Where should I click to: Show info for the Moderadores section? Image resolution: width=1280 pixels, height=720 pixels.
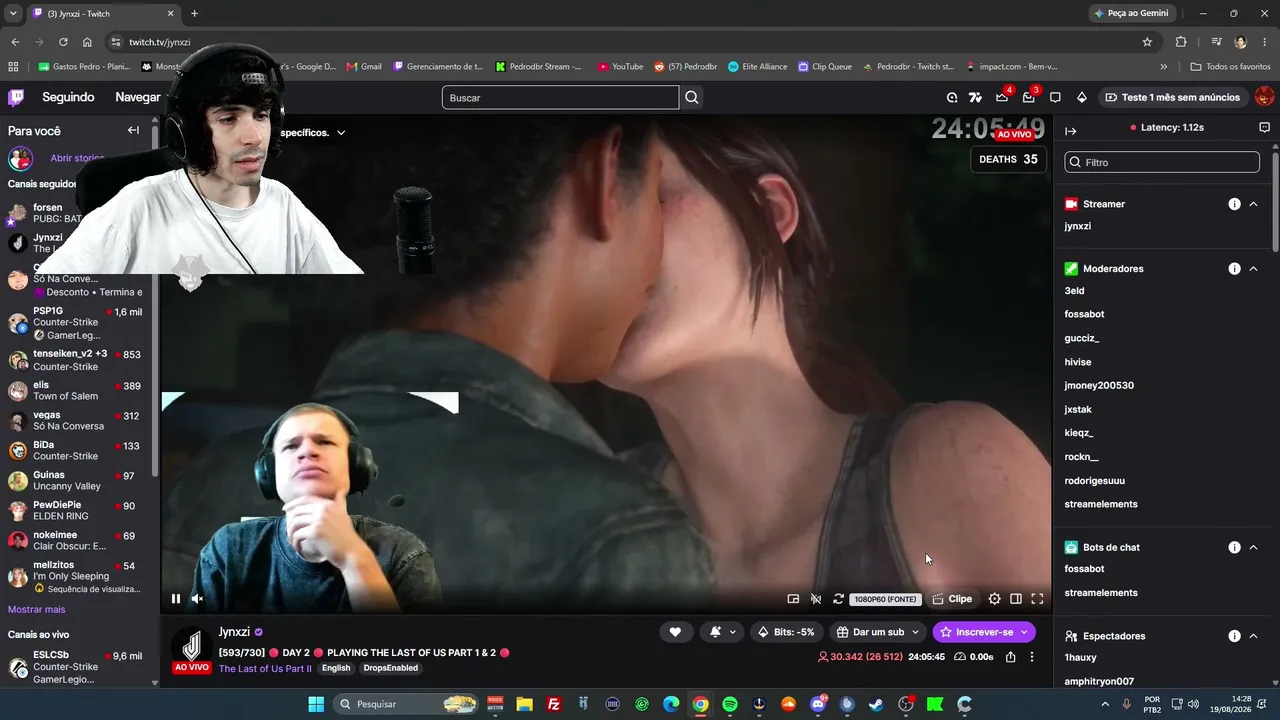[1234, 268]
